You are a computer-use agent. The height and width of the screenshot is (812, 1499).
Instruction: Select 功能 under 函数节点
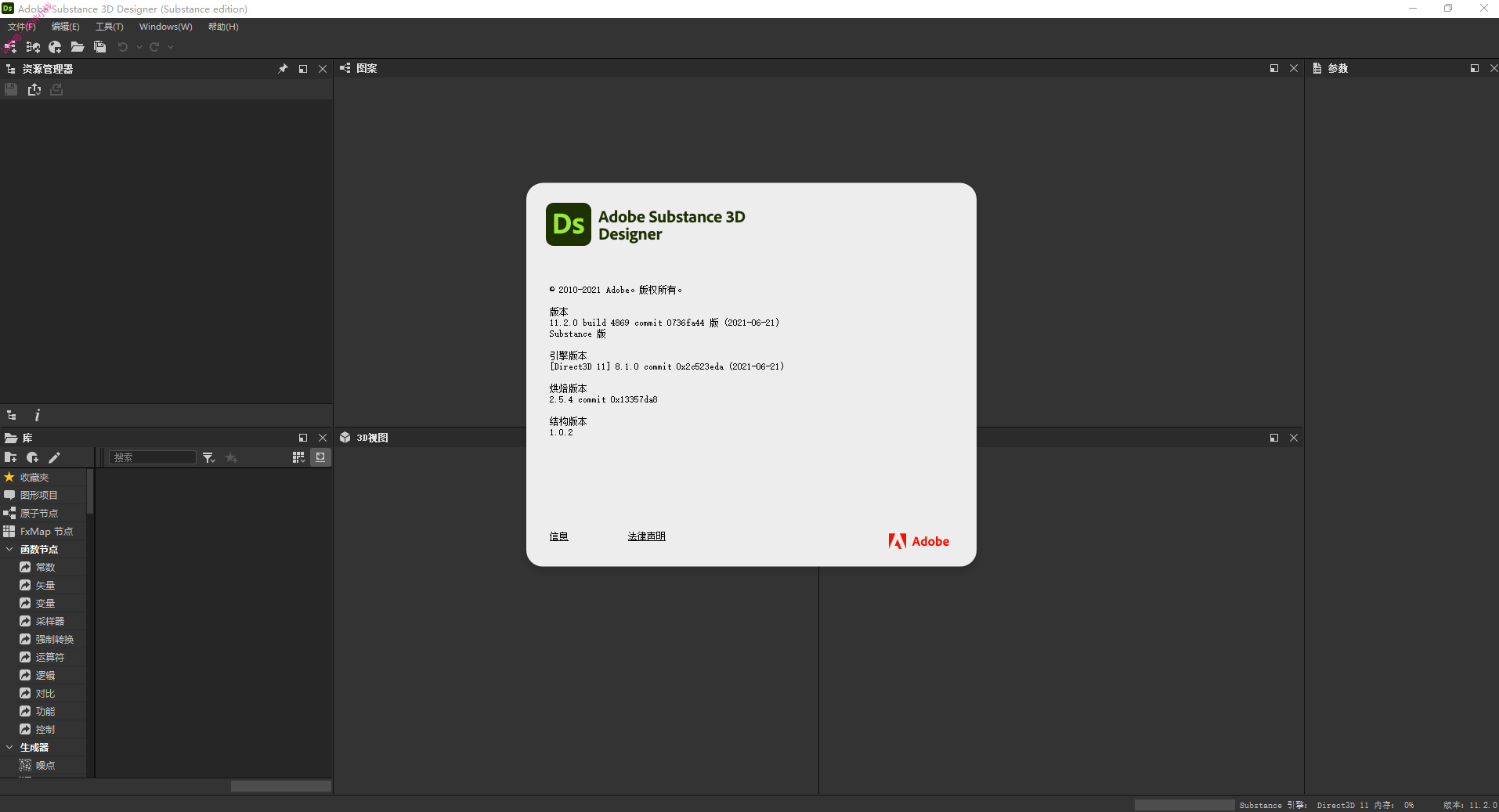(x=43, y=711)
